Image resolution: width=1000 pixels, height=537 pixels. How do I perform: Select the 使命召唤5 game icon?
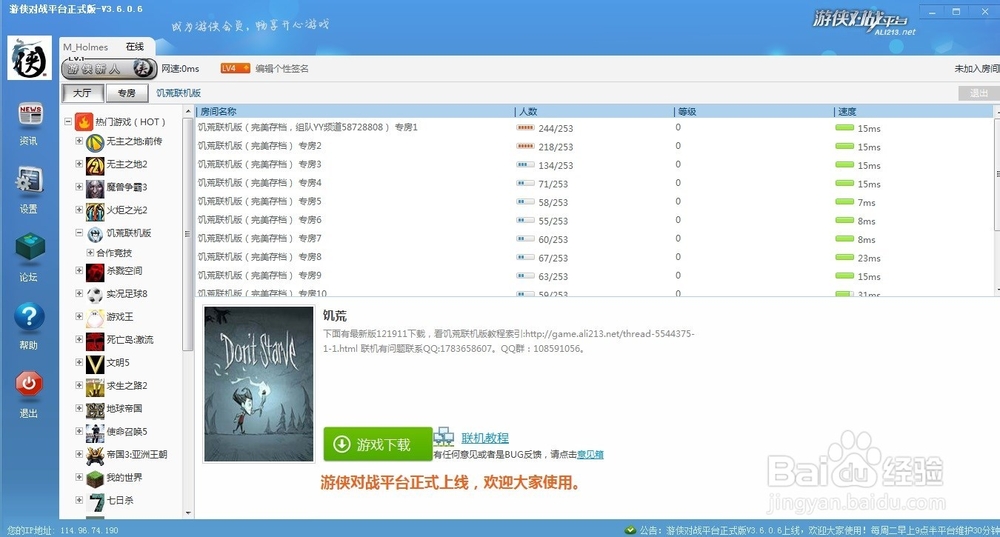[95, 432]
